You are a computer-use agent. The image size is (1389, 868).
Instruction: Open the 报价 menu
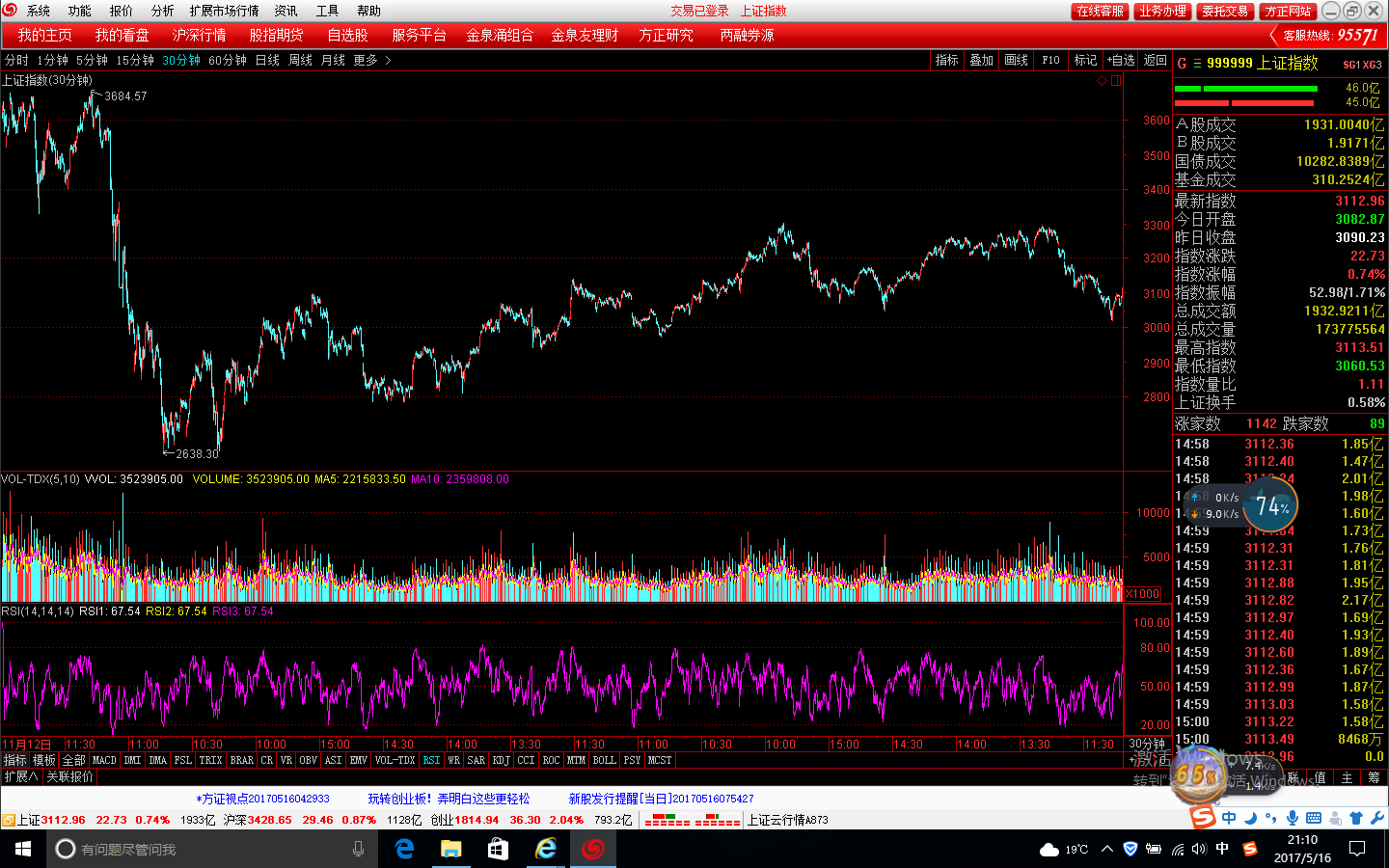coord(122,11)
